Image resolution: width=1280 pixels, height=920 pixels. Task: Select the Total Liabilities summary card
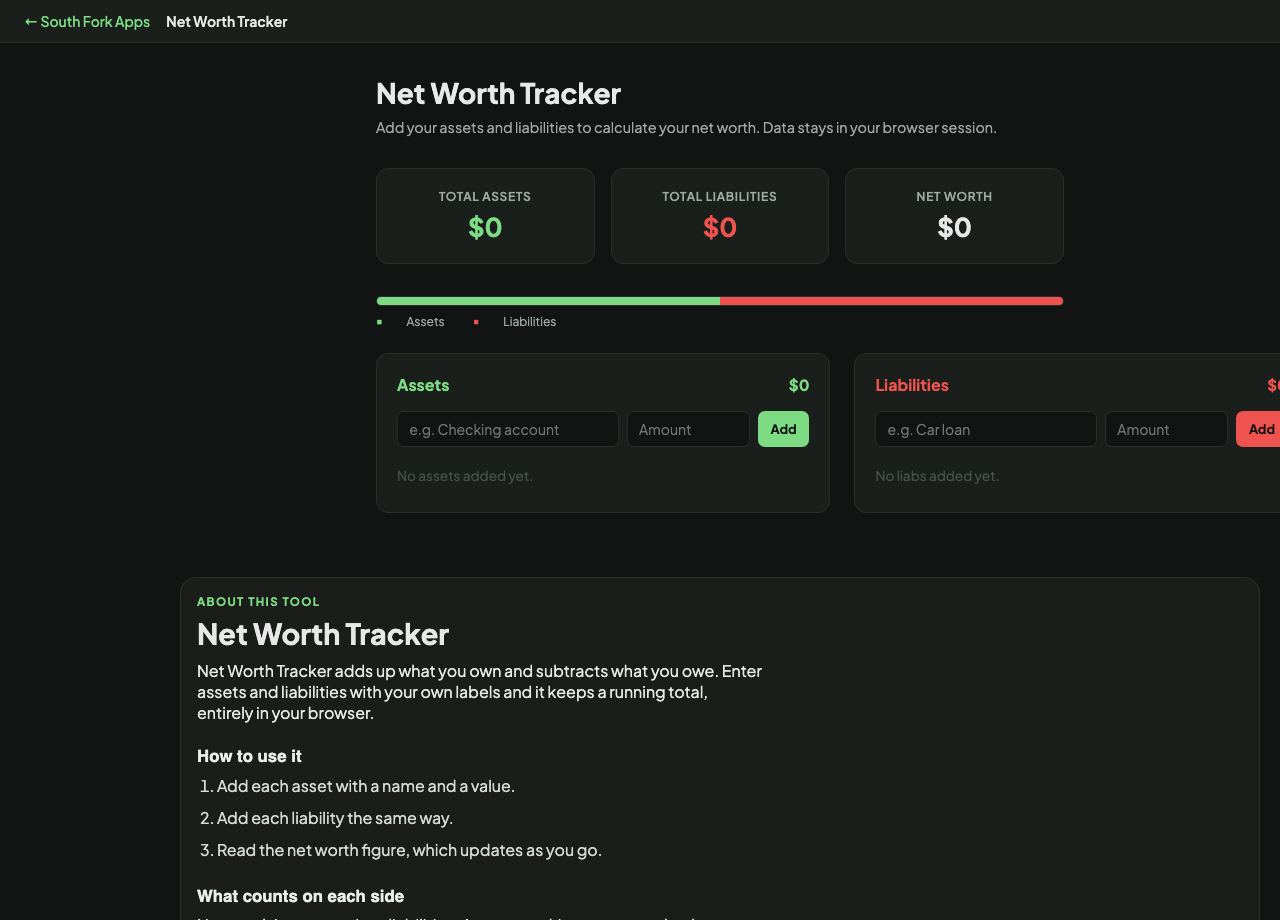[720, 216]
